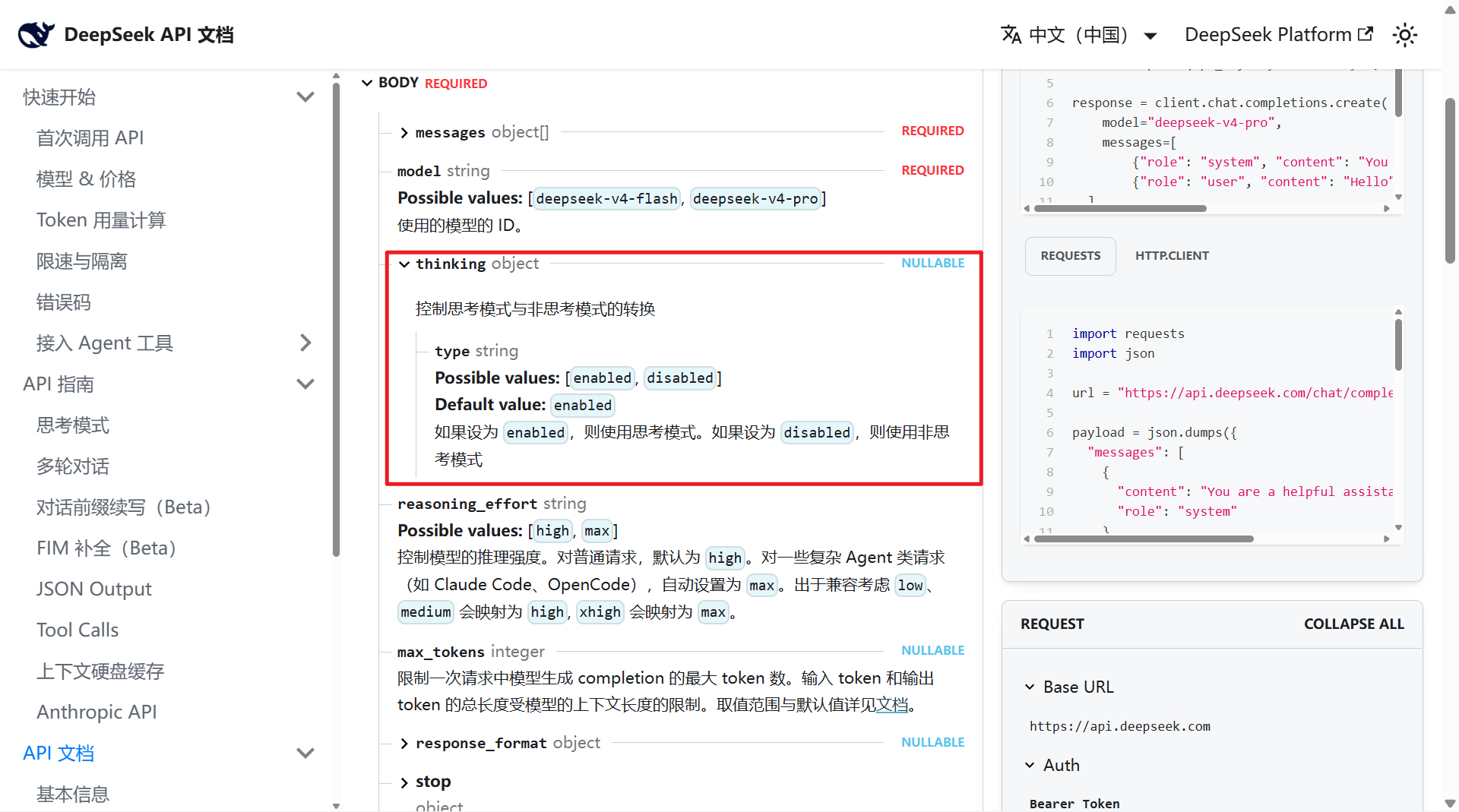Open 多轮对话 guide page
1459x812 pixels.
point(73,466)
